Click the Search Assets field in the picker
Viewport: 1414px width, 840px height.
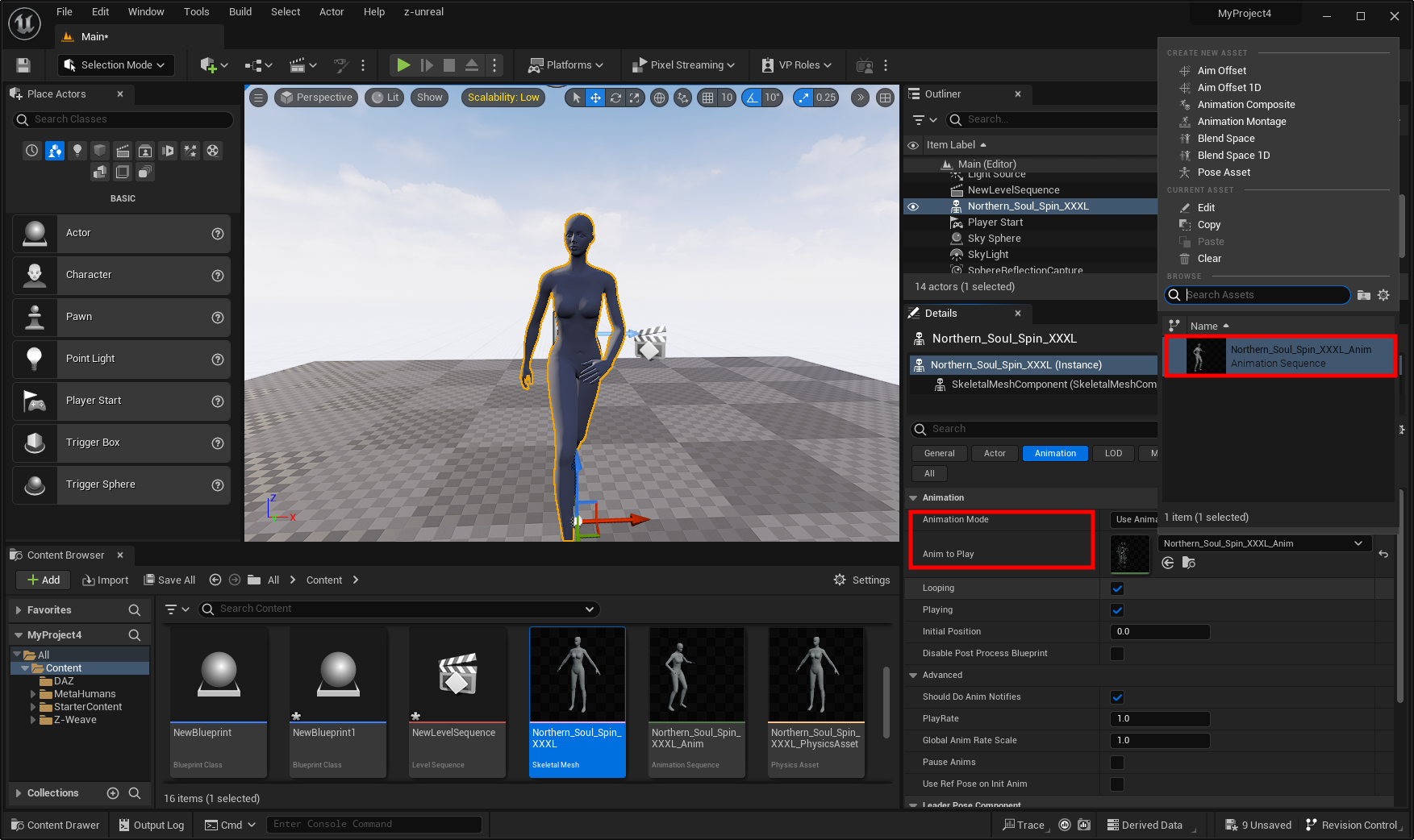1258,295
